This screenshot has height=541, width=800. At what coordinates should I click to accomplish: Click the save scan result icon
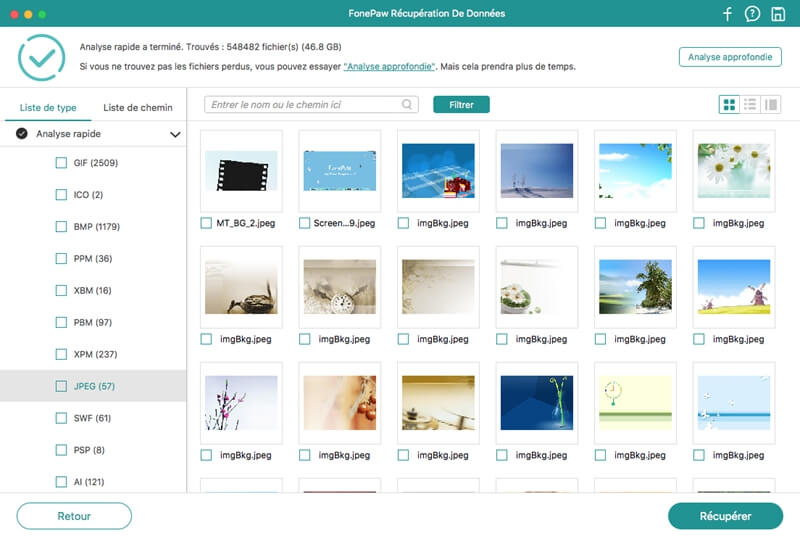click(778, 14)
